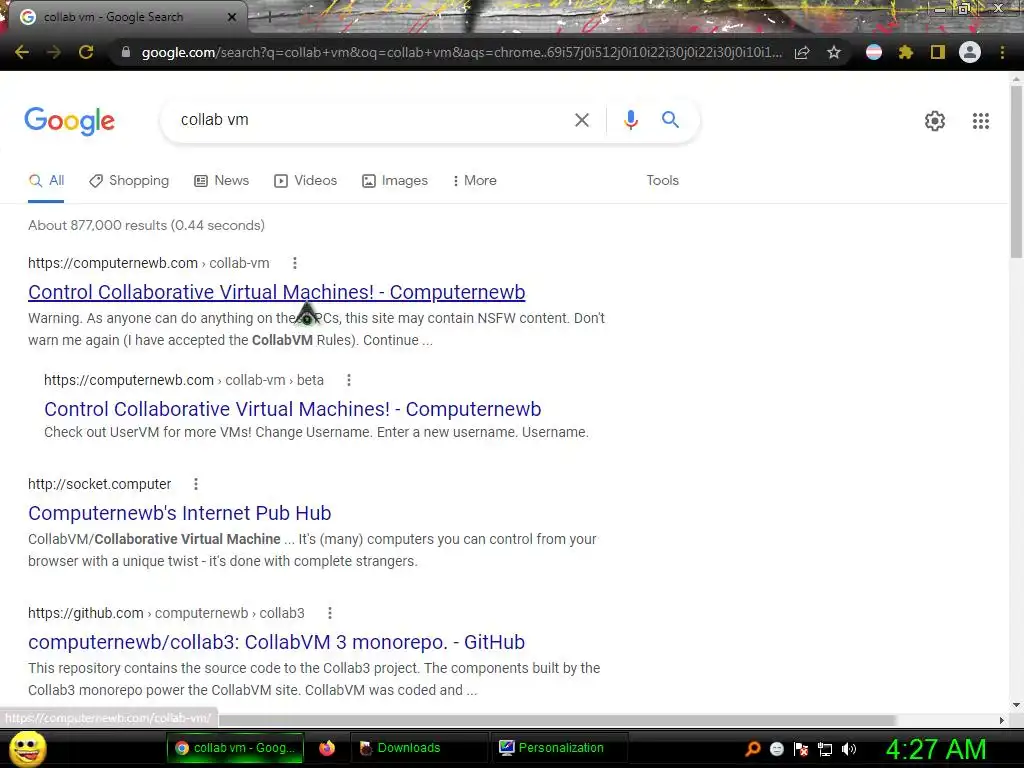Open the volume speaker tray icon
1024x768 pixels.
849,749
